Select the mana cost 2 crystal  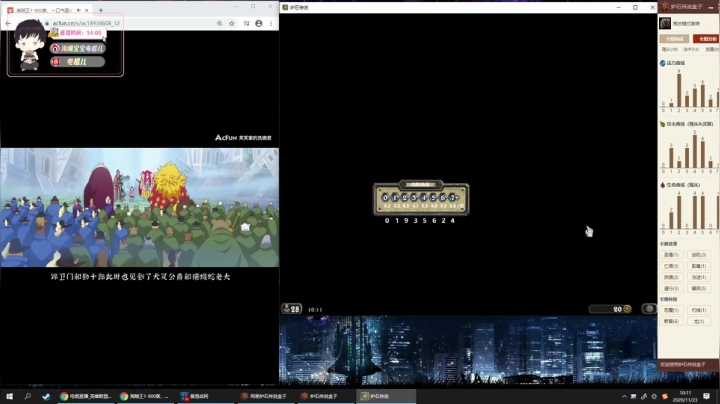[405, 197]
